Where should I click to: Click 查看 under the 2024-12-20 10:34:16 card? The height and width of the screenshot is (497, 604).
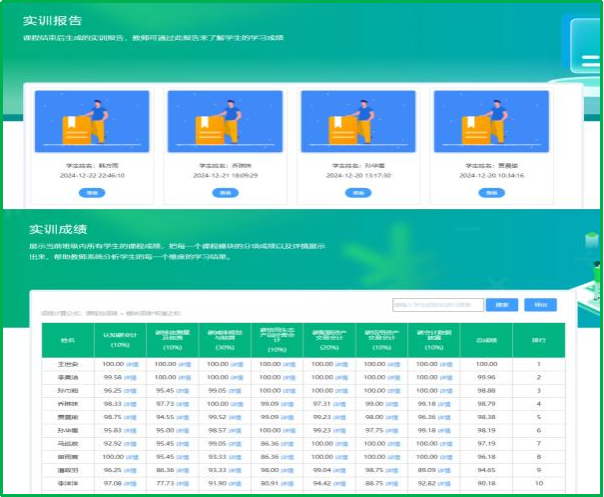tap(490, 192)
